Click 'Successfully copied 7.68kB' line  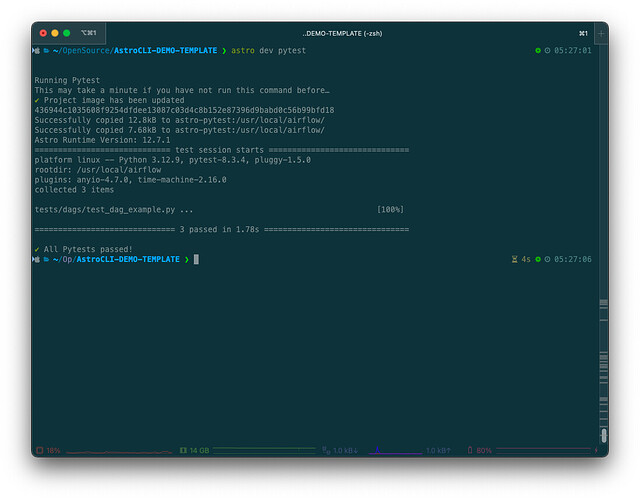[179, 130]
